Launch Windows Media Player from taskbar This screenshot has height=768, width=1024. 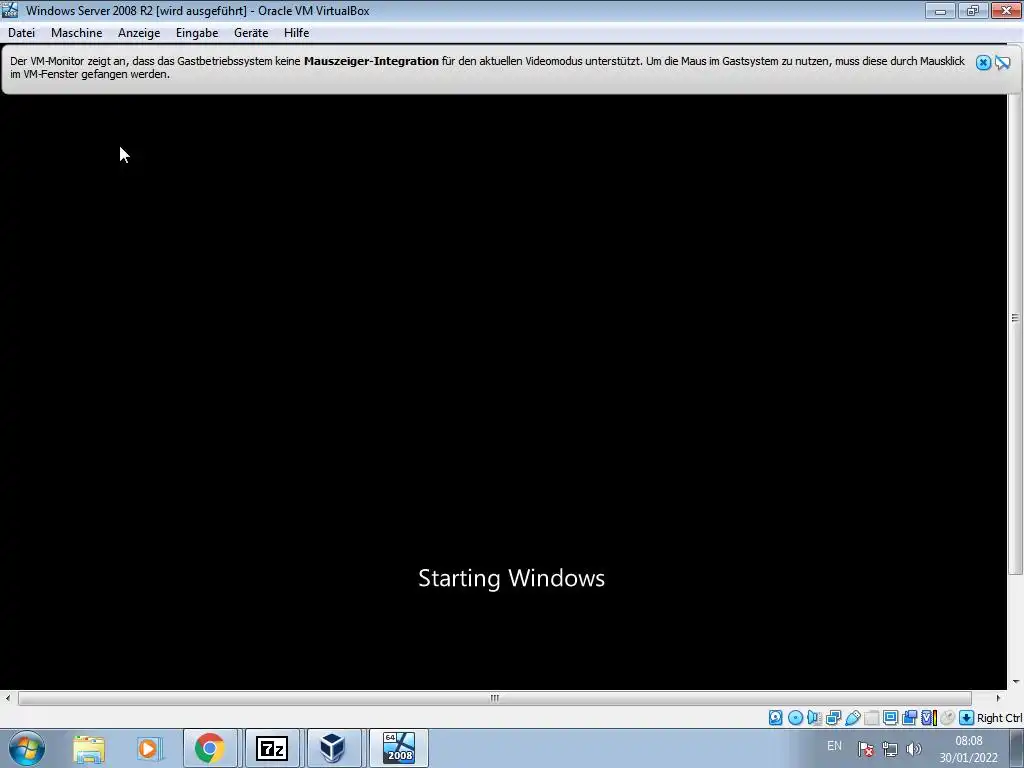(x=149, y=748)
